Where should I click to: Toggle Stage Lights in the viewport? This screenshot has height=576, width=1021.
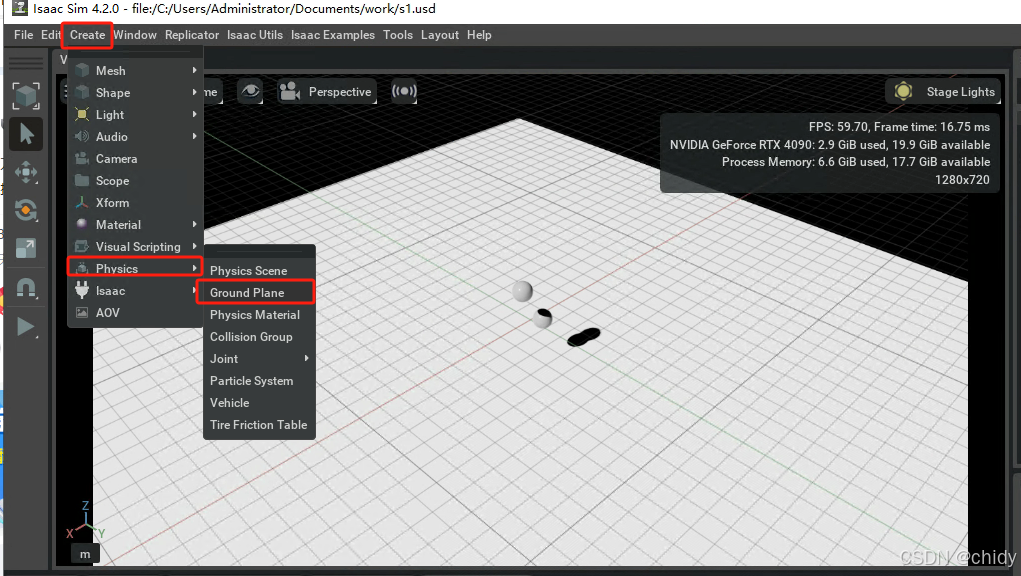tap(941, 91)
